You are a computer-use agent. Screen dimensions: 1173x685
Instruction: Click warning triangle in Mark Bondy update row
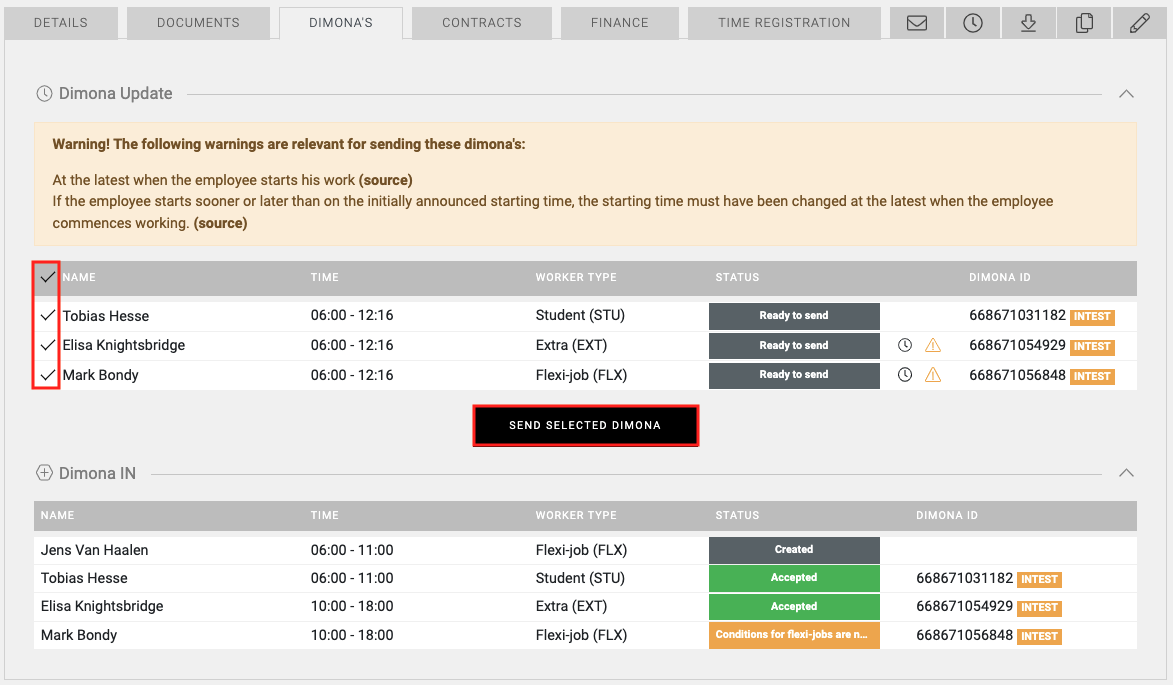tap(933, 376)
